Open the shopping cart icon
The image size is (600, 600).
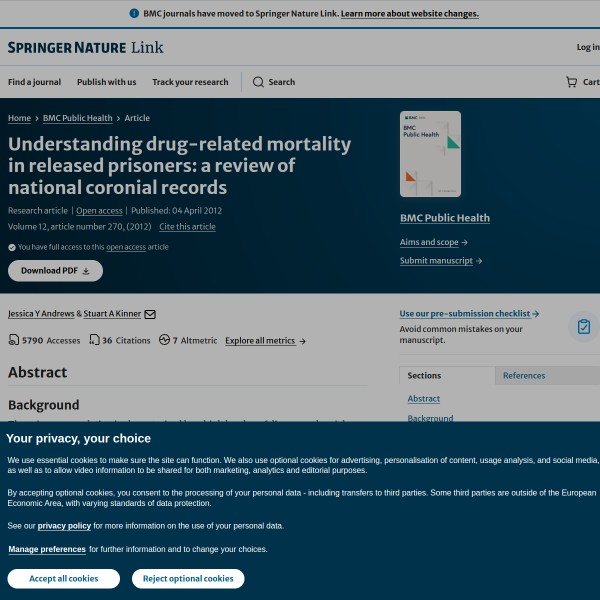[571, 82]
